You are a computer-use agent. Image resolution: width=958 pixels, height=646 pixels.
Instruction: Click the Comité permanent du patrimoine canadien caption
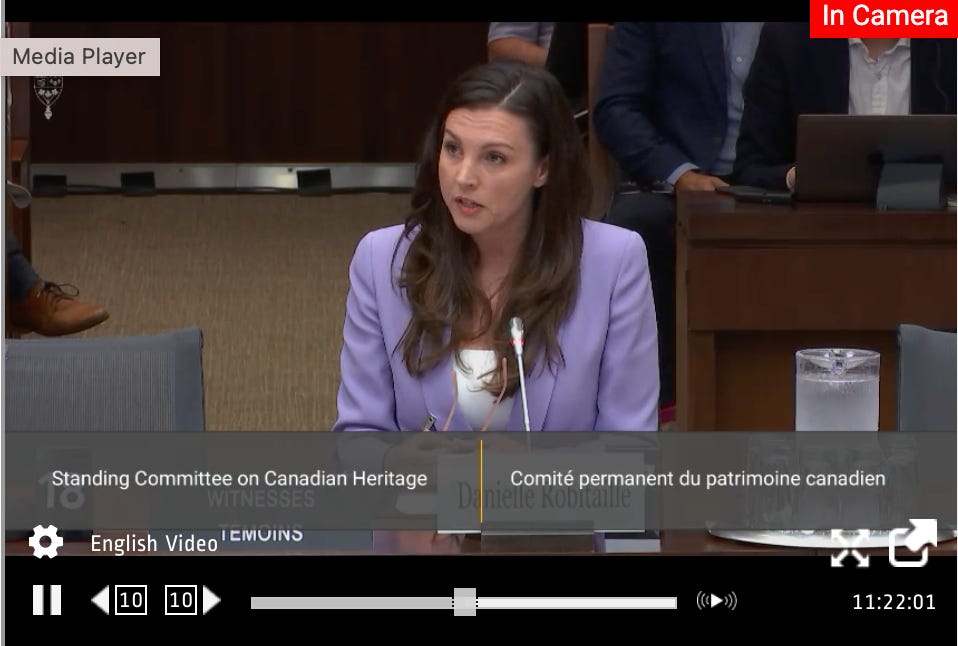click(x=698, y=479)
